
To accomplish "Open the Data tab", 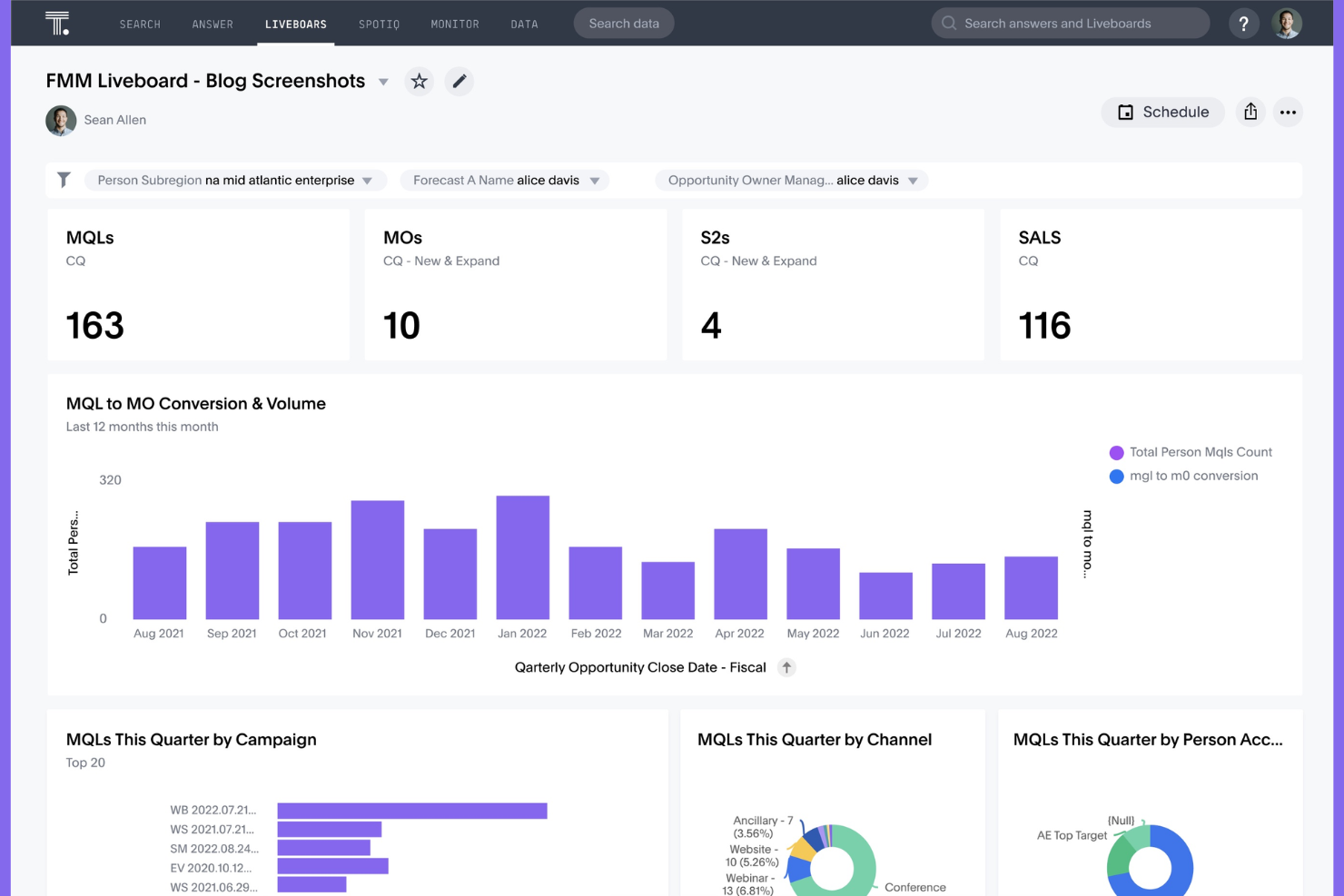I will click(524, 25).
